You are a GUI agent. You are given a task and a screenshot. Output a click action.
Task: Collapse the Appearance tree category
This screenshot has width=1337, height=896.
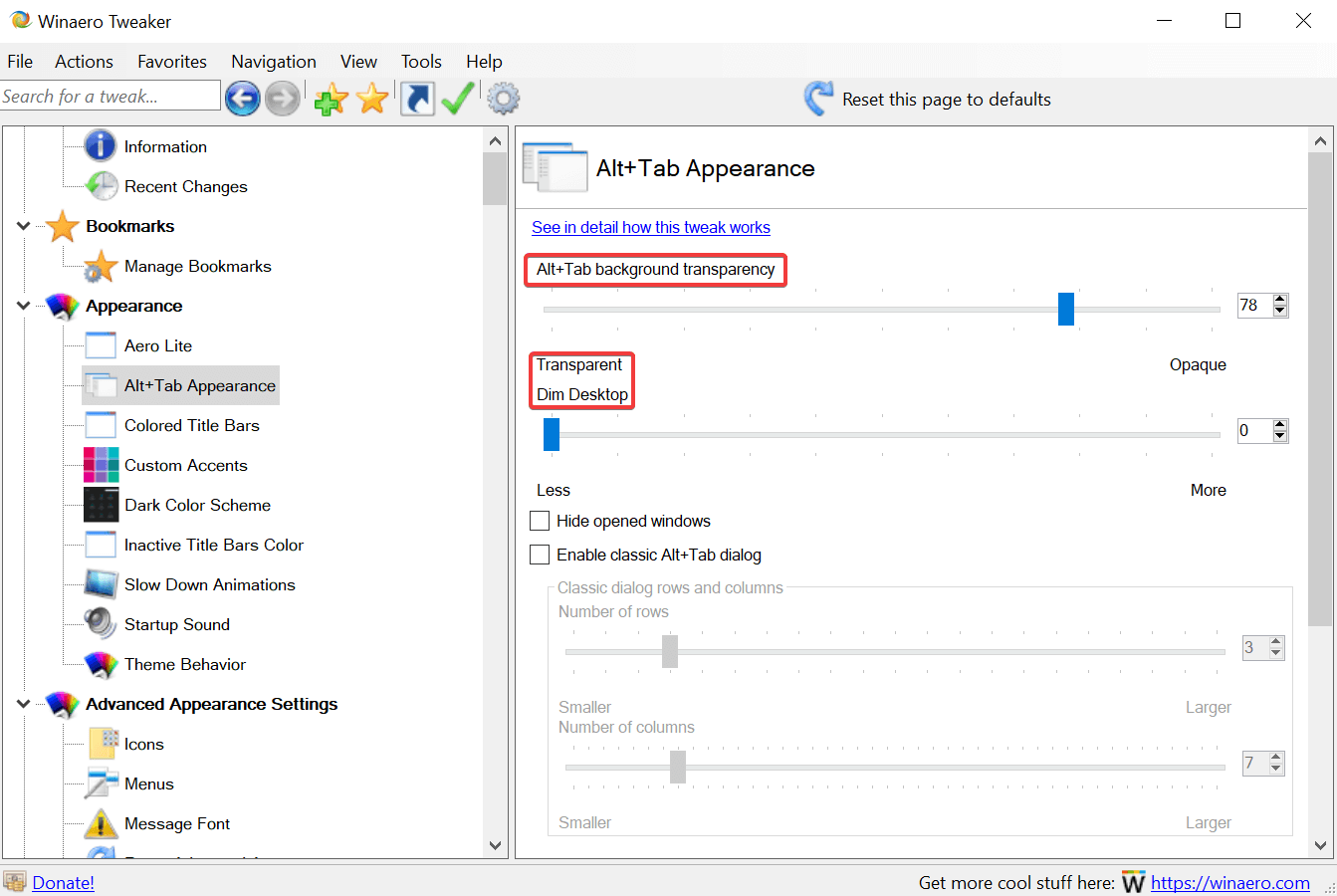24,306
